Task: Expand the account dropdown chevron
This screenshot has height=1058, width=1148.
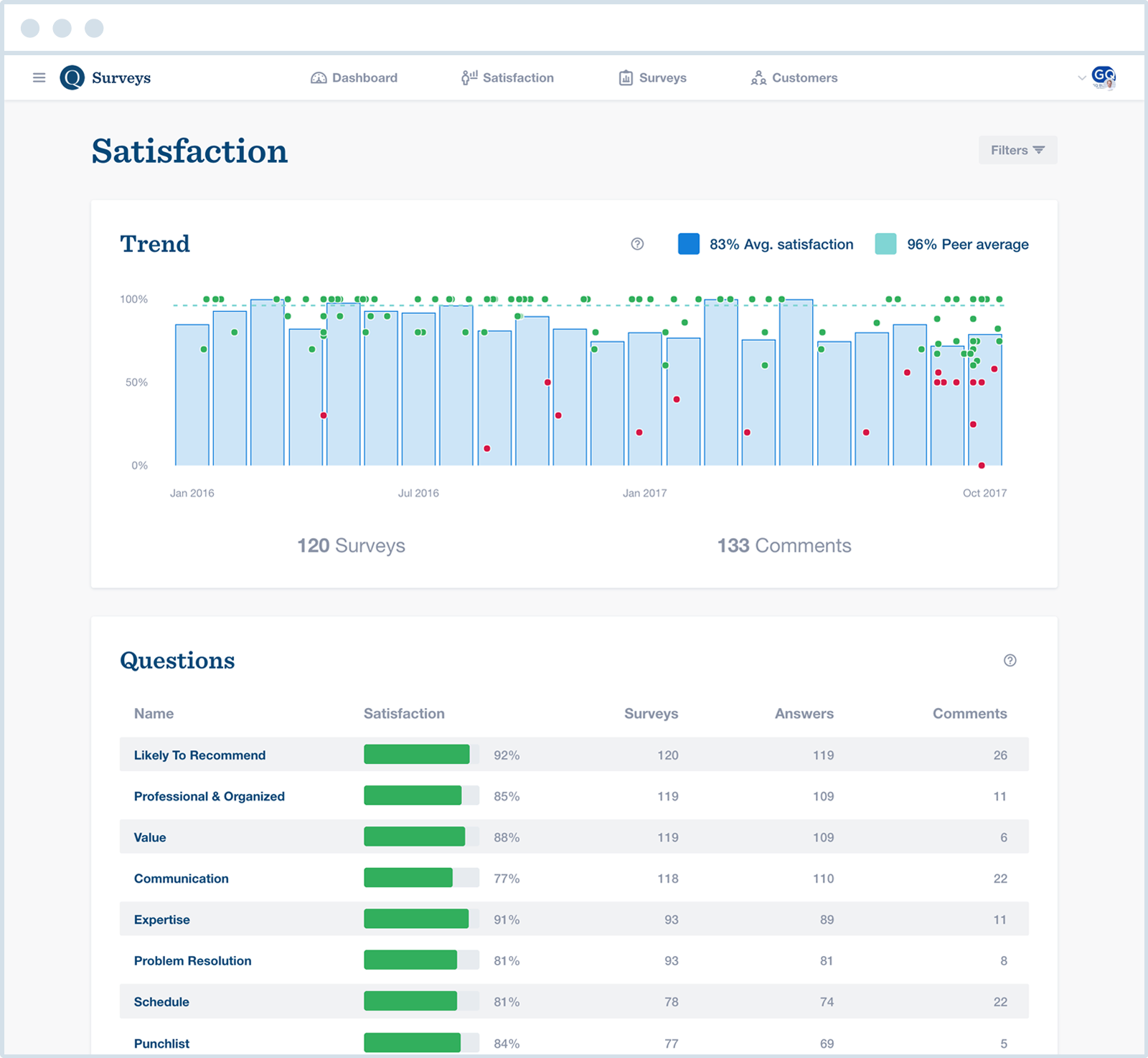Action: pyautogui.click(x=1082, y=77)
